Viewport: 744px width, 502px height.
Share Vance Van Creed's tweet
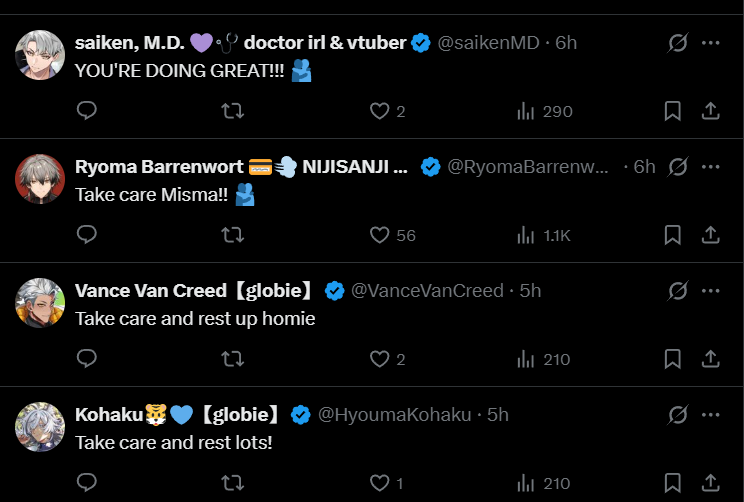[x=710, y=359]
